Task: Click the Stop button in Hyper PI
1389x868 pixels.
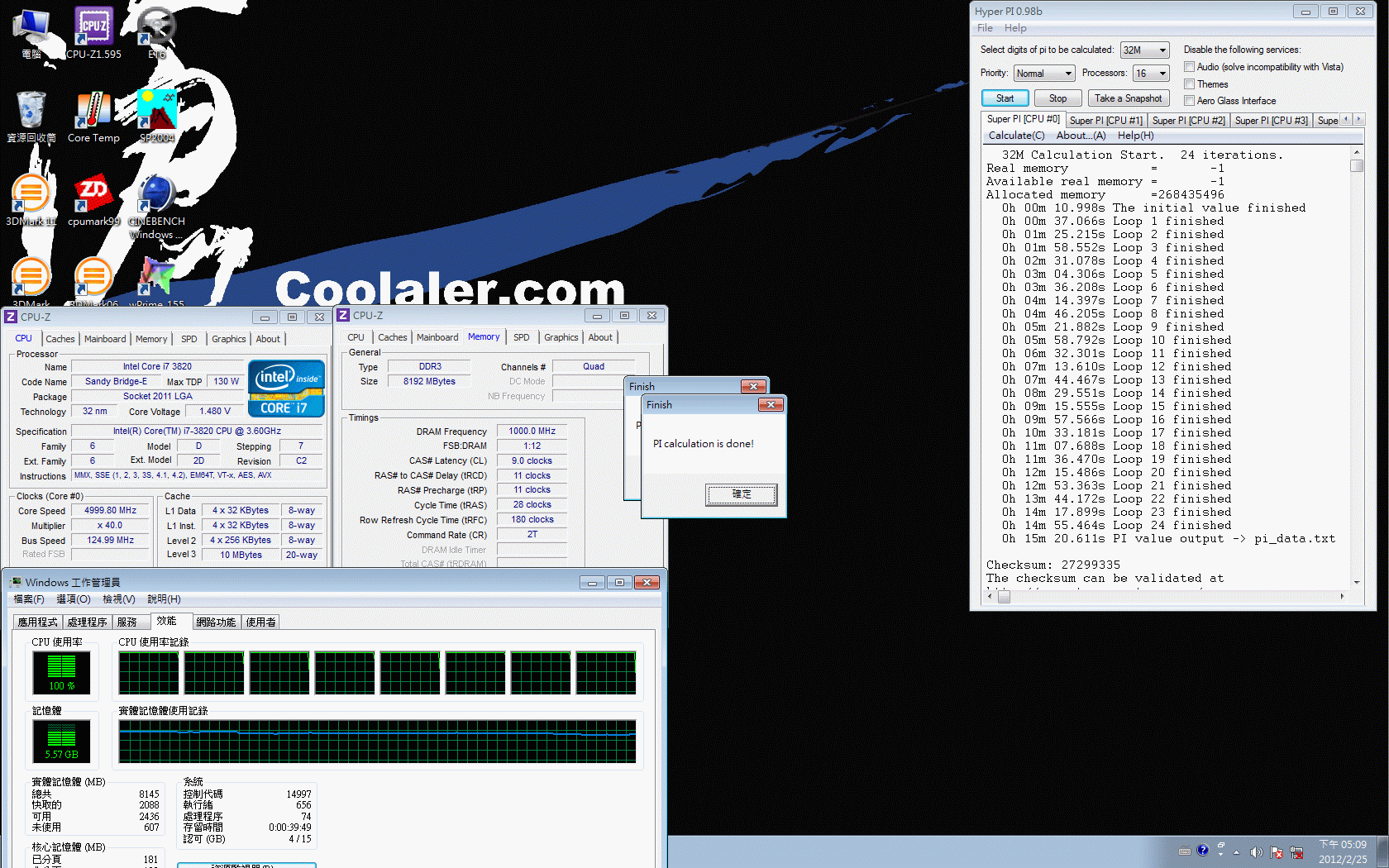Action: (1058, 98)
